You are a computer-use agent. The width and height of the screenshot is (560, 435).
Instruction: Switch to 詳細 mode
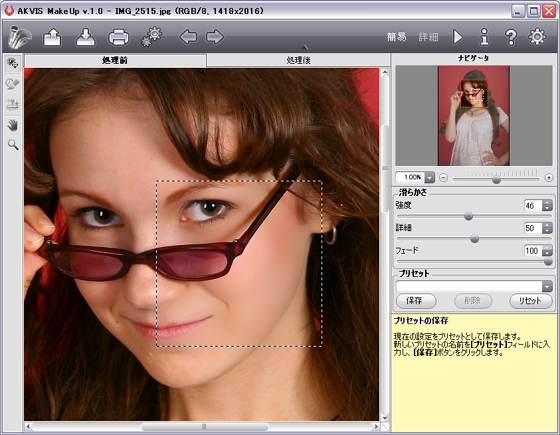(428, 37)
